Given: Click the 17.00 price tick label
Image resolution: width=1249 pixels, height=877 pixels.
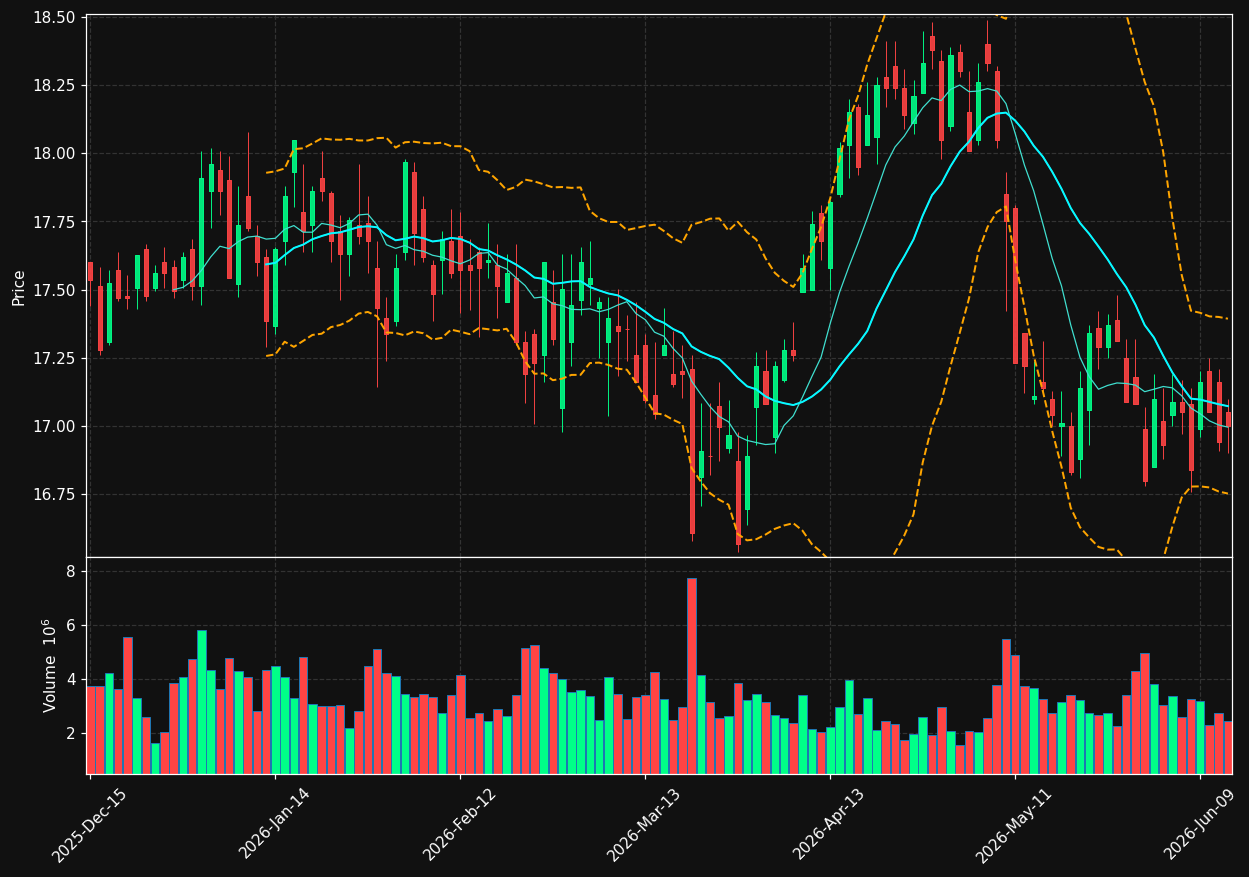Looking at the screenshot, I should pyautogui.click(x=54, y=427).
